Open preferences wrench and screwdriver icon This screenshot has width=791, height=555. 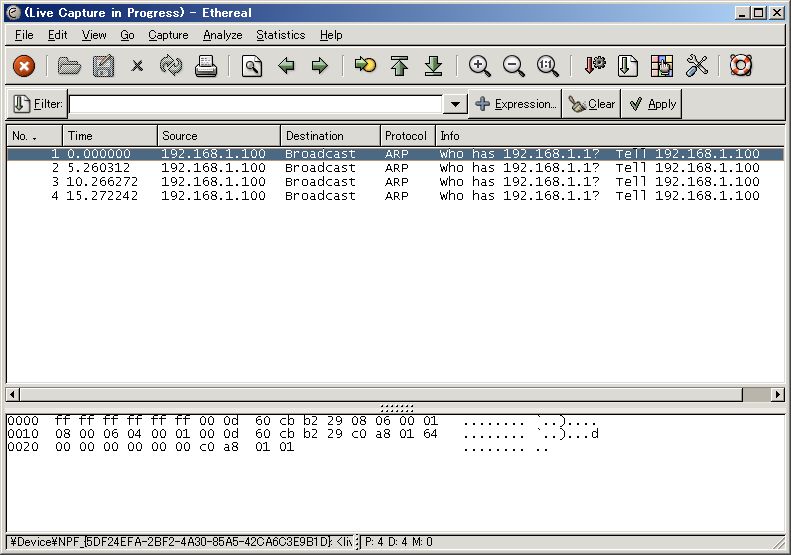[x=697, y=66]
